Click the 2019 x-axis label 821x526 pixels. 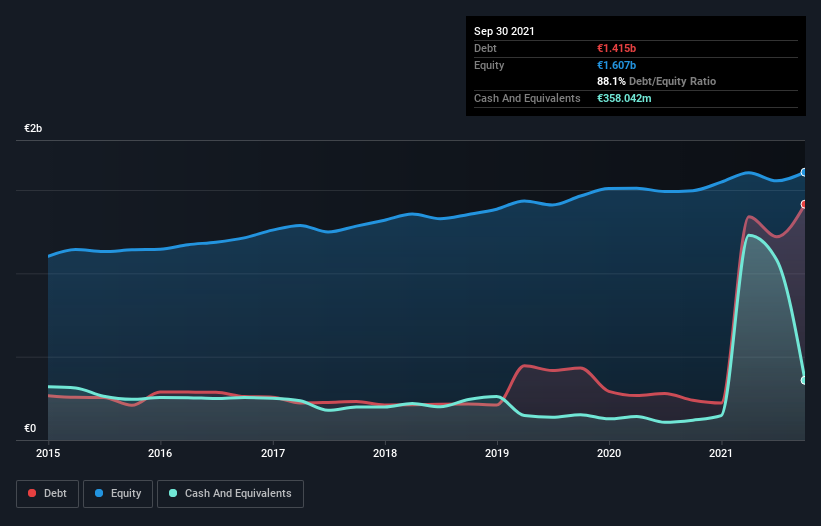pyautogui.click(x=497, y=453)
